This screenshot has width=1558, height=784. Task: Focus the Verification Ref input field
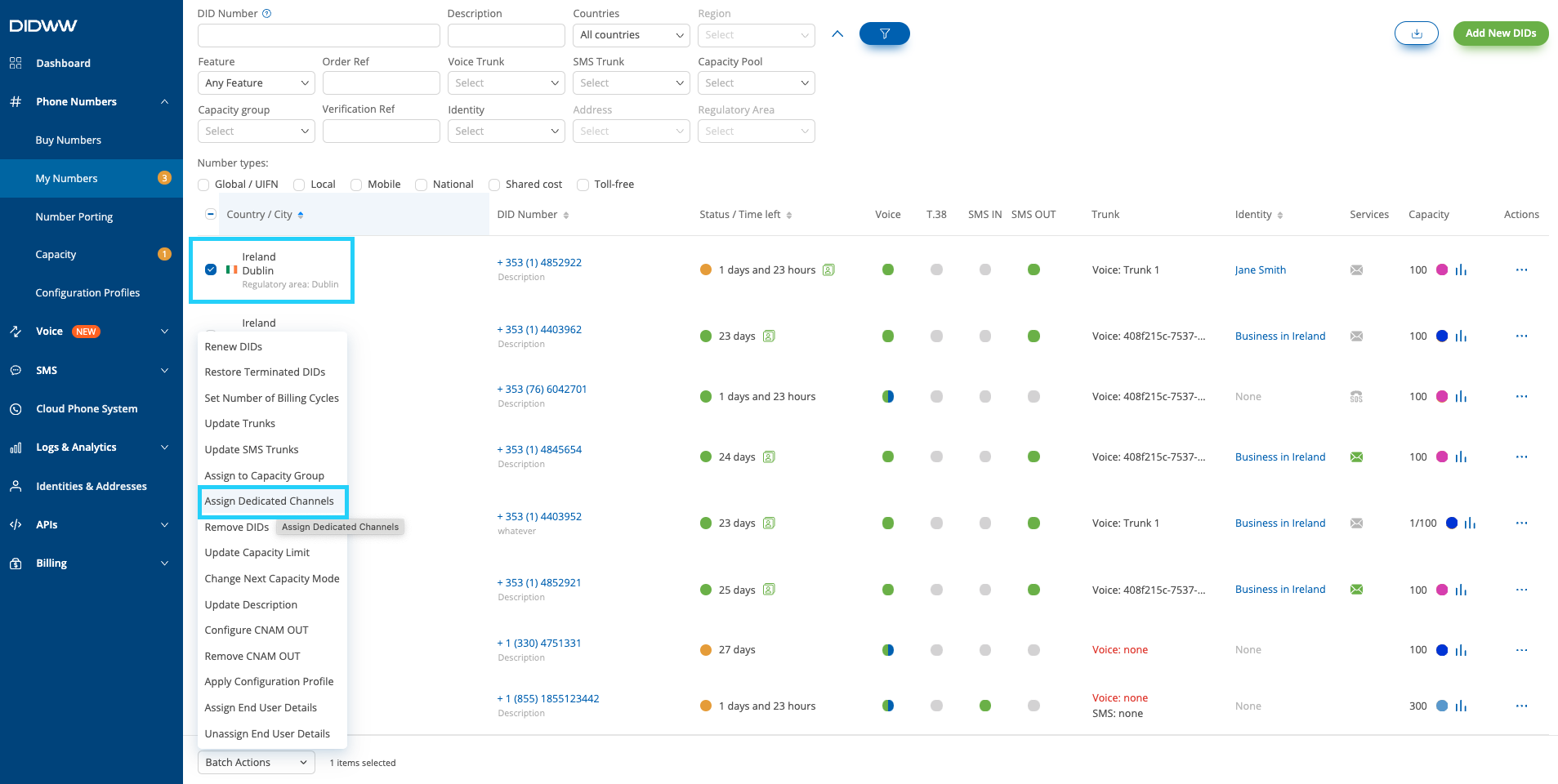pos(381,131)
